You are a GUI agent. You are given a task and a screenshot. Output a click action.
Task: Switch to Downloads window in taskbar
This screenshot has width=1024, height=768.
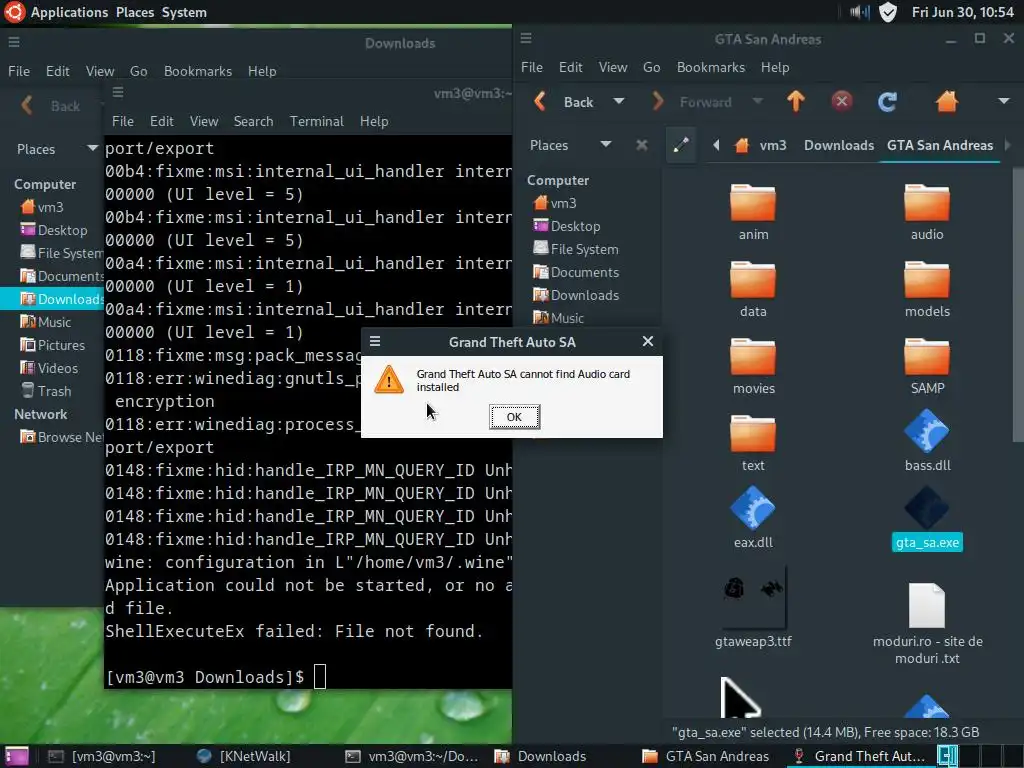540,756
